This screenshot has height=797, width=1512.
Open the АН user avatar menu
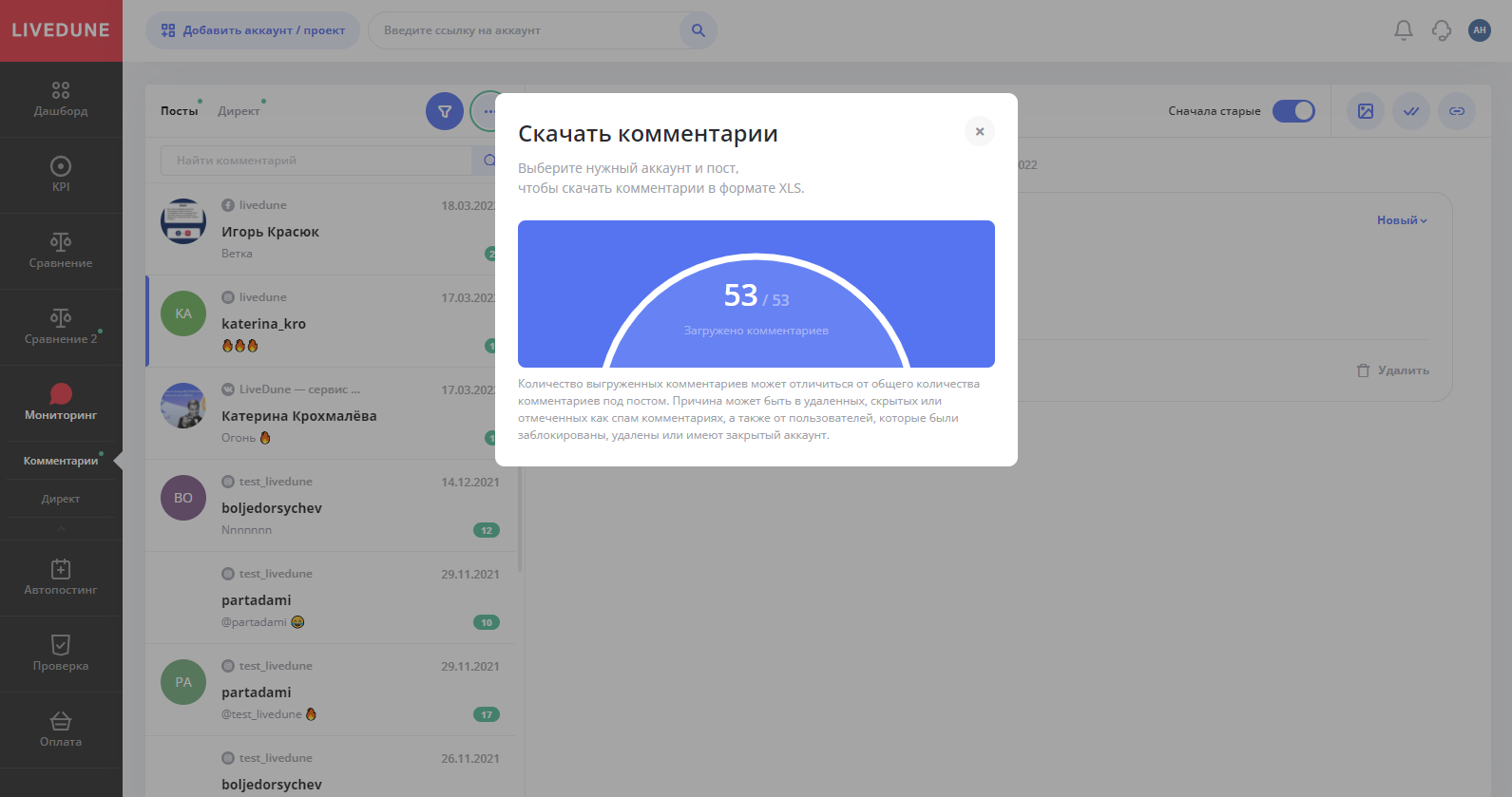[x=1479, y=30]
